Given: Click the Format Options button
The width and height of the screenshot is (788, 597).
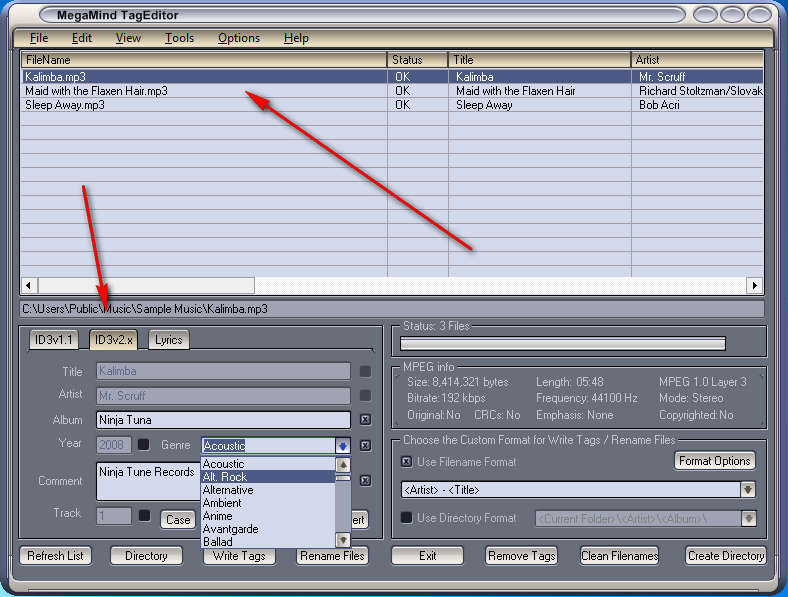Looking at the screenshot, I should [714, 461].
